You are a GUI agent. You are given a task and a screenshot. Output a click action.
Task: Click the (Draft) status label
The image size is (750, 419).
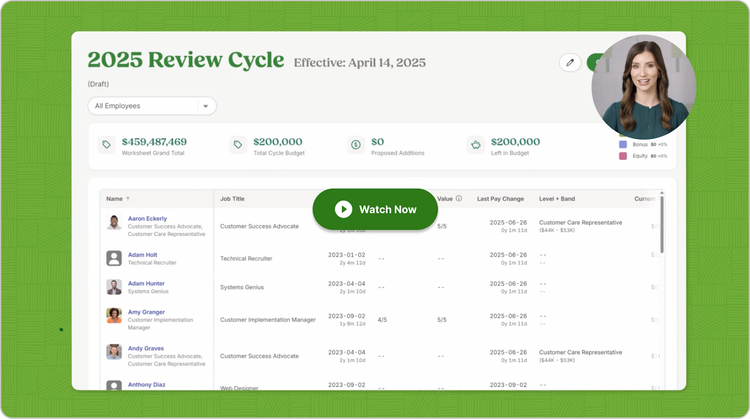[98, 84]
